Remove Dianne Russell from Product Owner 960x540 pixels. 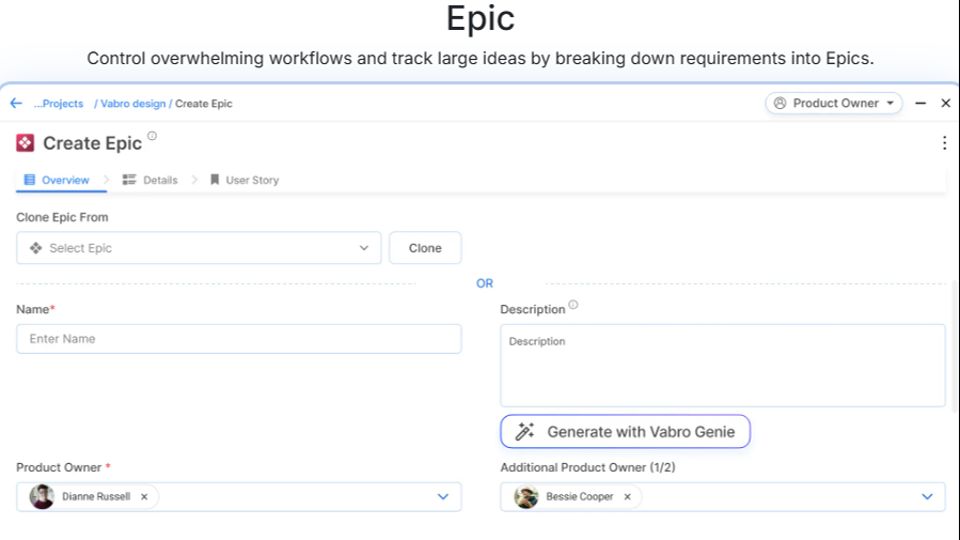click(x=144, y=496)
